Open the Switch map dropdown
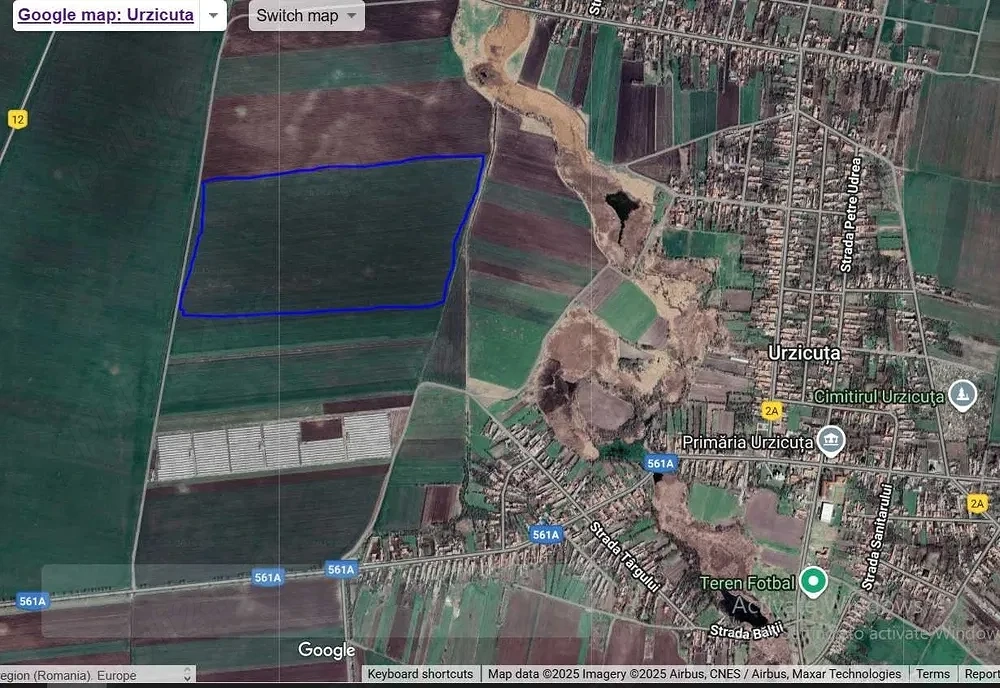The height and width of the screenshot is (688, 1000). coord(306,15)
